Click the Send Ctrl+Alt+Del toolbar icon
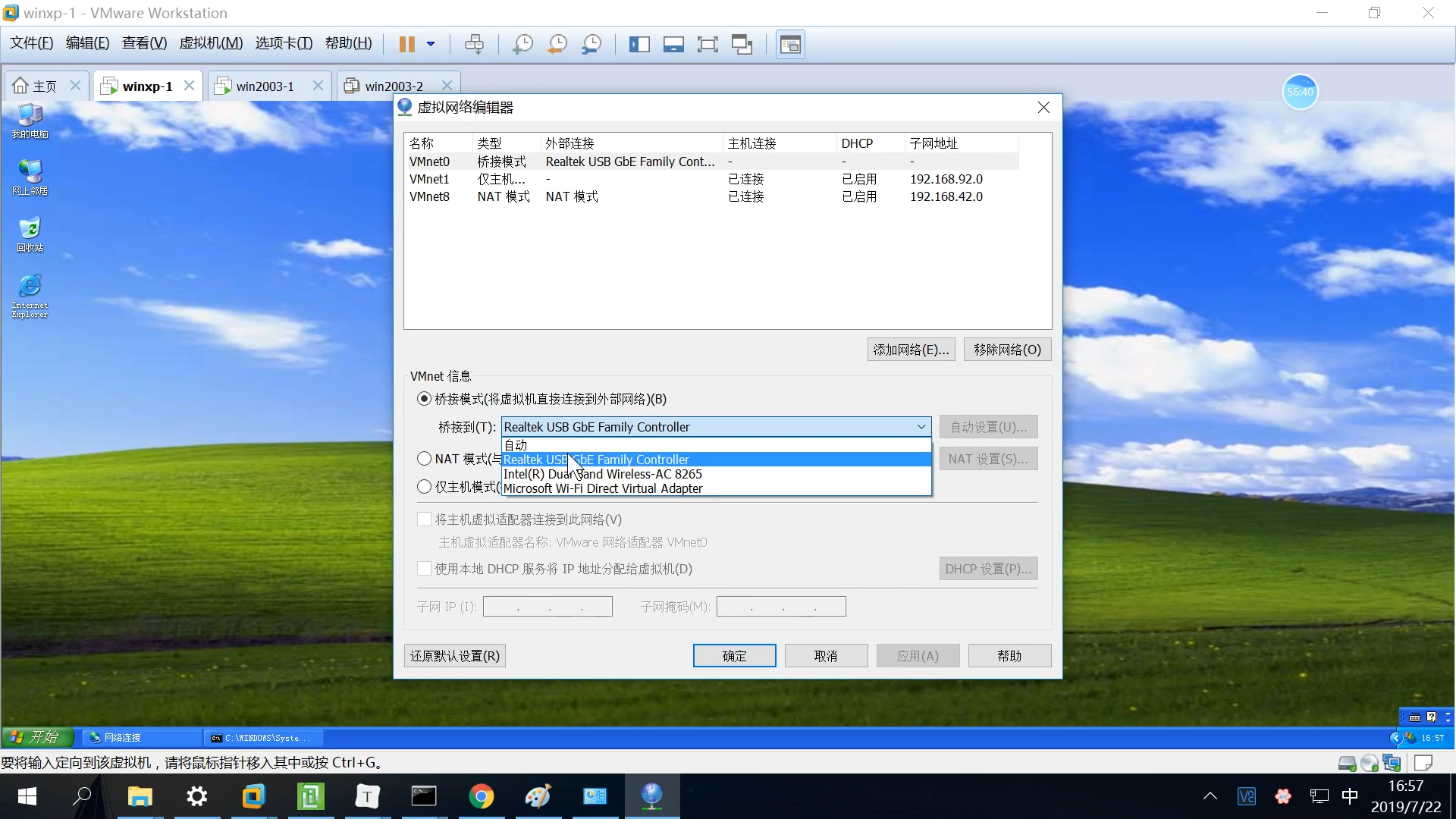Screen dimensions: 1456x819 point(474,44)
